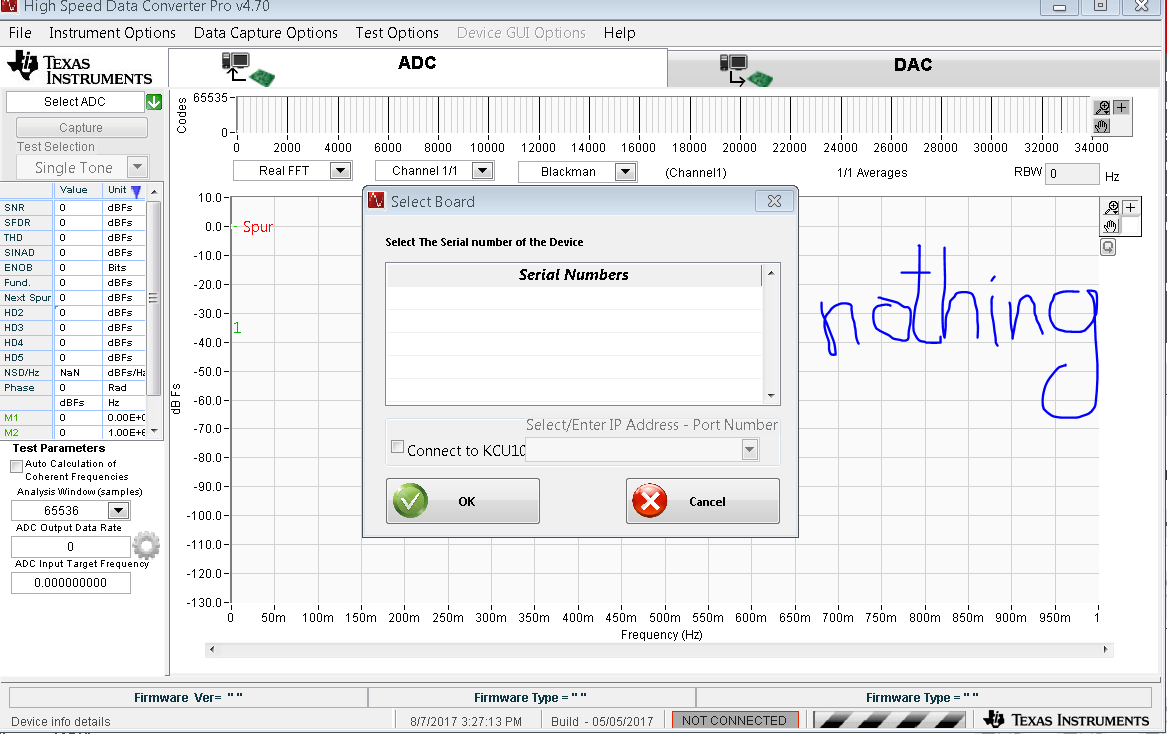
Task: Click the THD row in measurements table
Action: click(73, 237)
